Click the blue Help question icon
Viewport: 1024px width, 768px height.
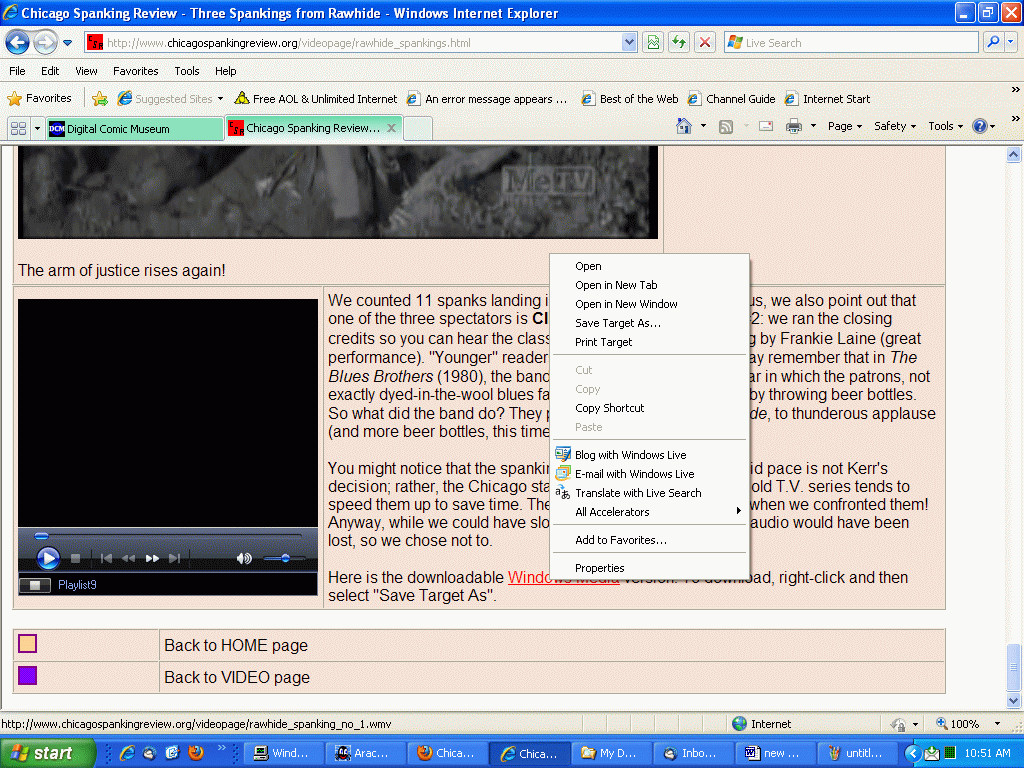(x=980, y=126)
